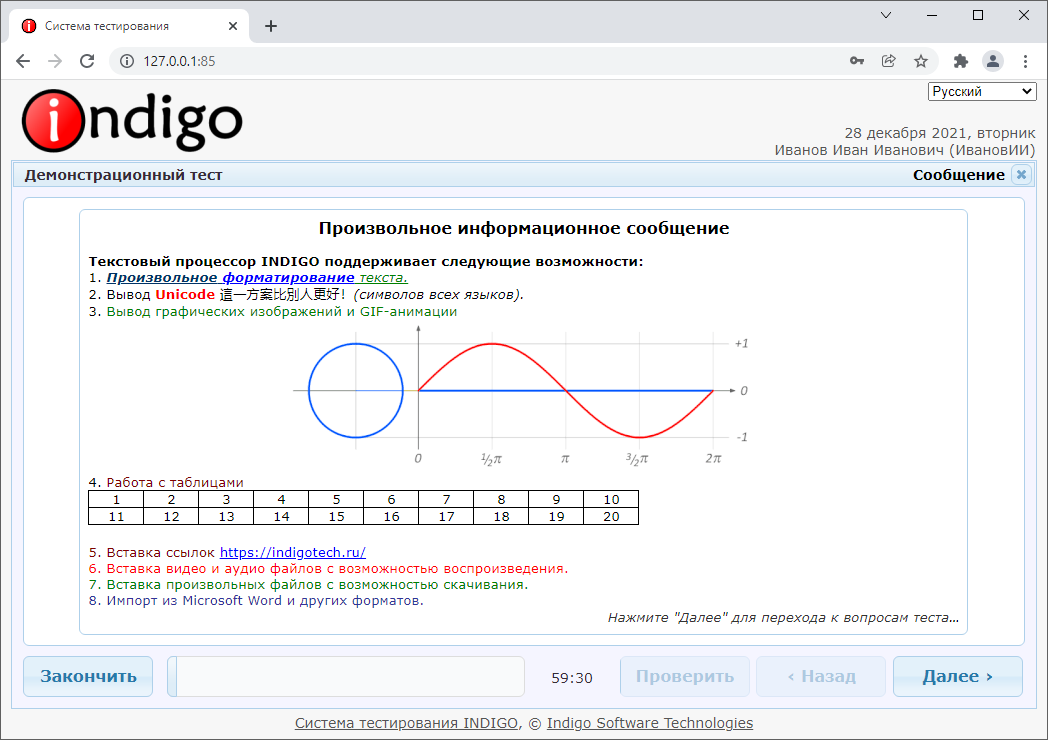The image size is (1048, 740).
Task: Open the Русский language dropdown
Action: coord(982,92)
